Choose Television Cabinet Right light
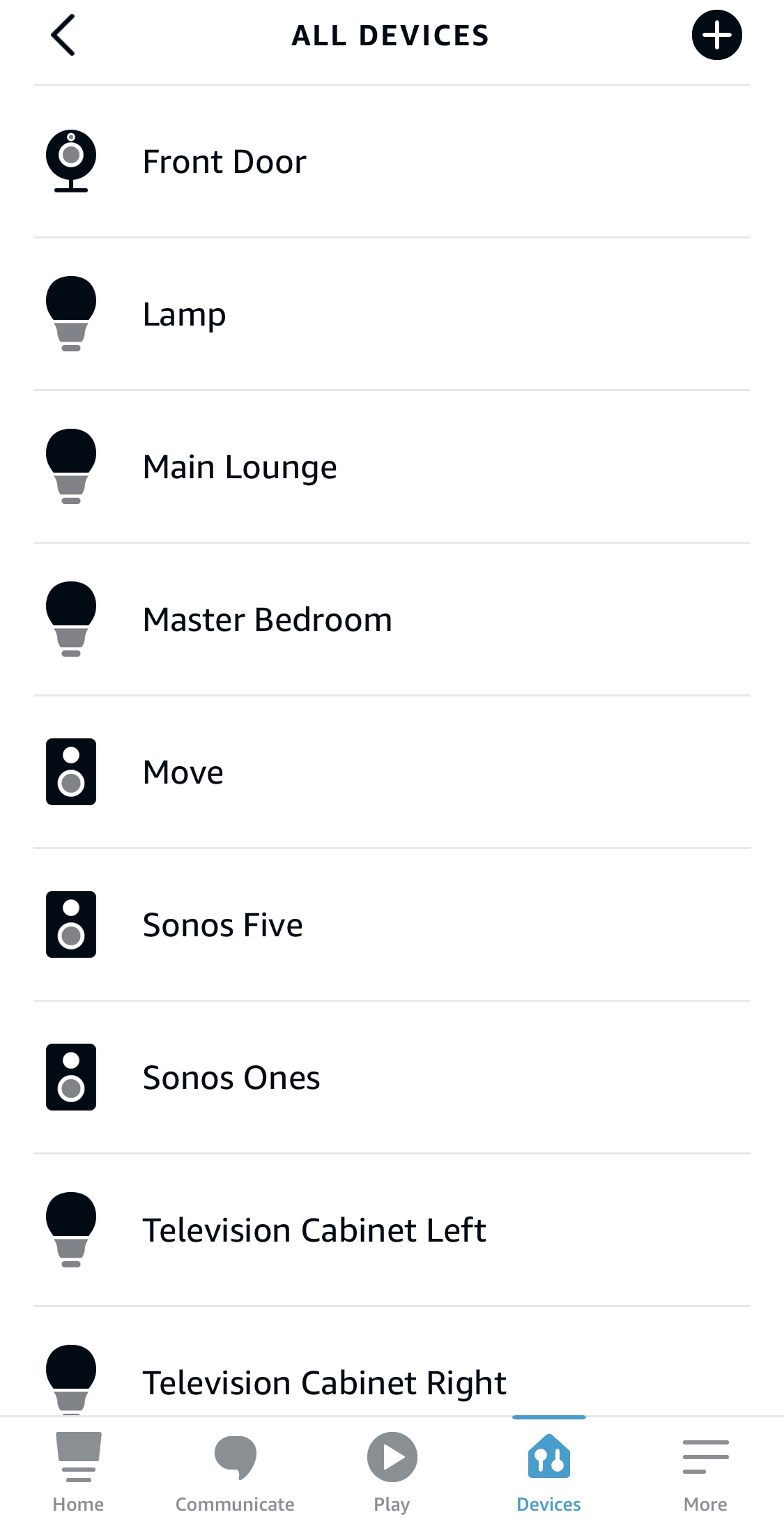This screenshot has height=1540, width=784. coord(324,1382)
